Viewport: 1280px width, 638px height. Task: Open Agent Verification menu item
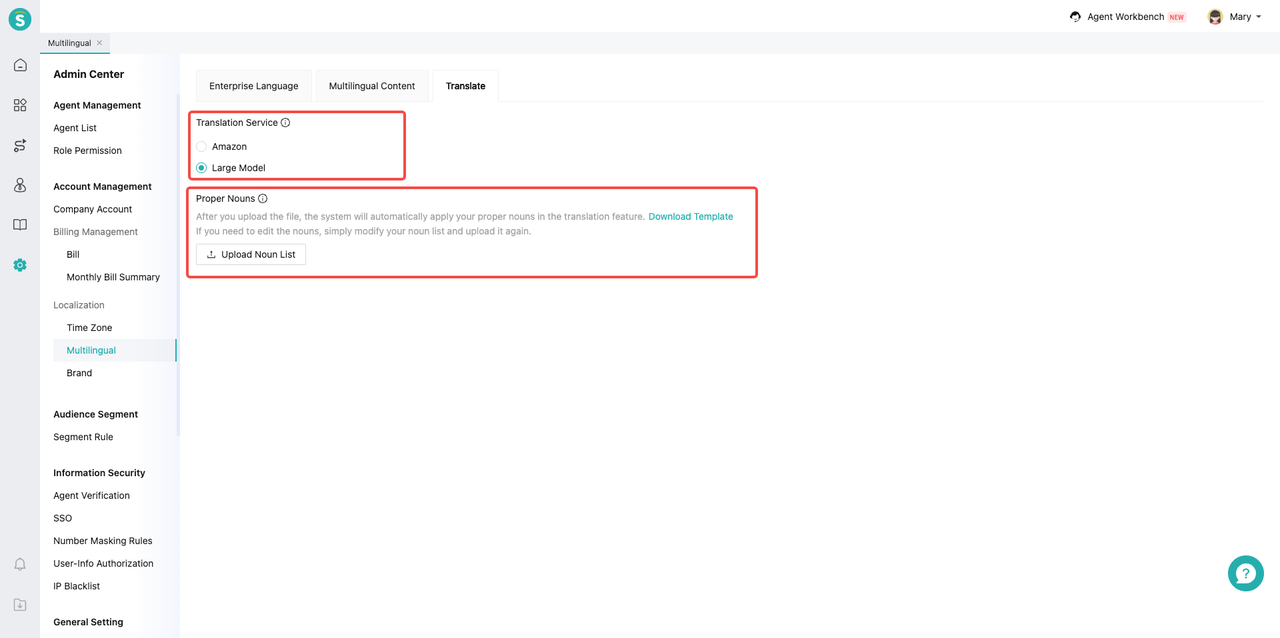point(92,496)
